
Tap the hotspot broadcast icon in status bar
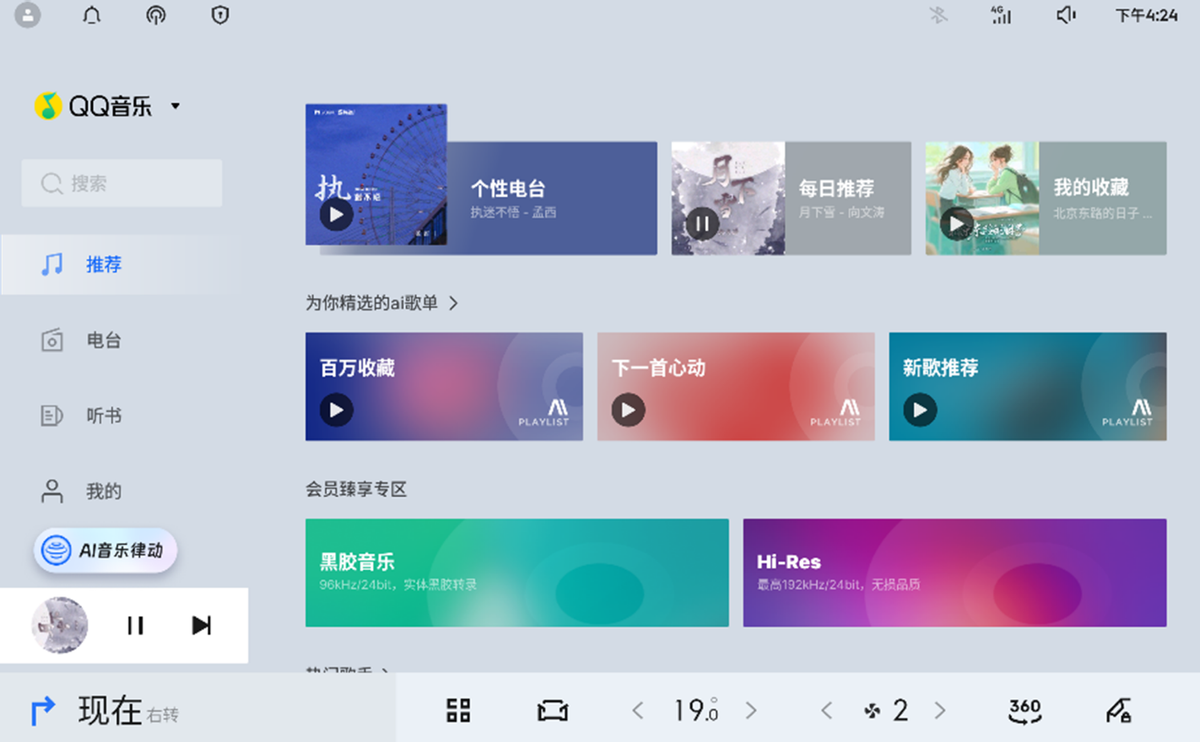pyautogui.click(x=155, y=15)
